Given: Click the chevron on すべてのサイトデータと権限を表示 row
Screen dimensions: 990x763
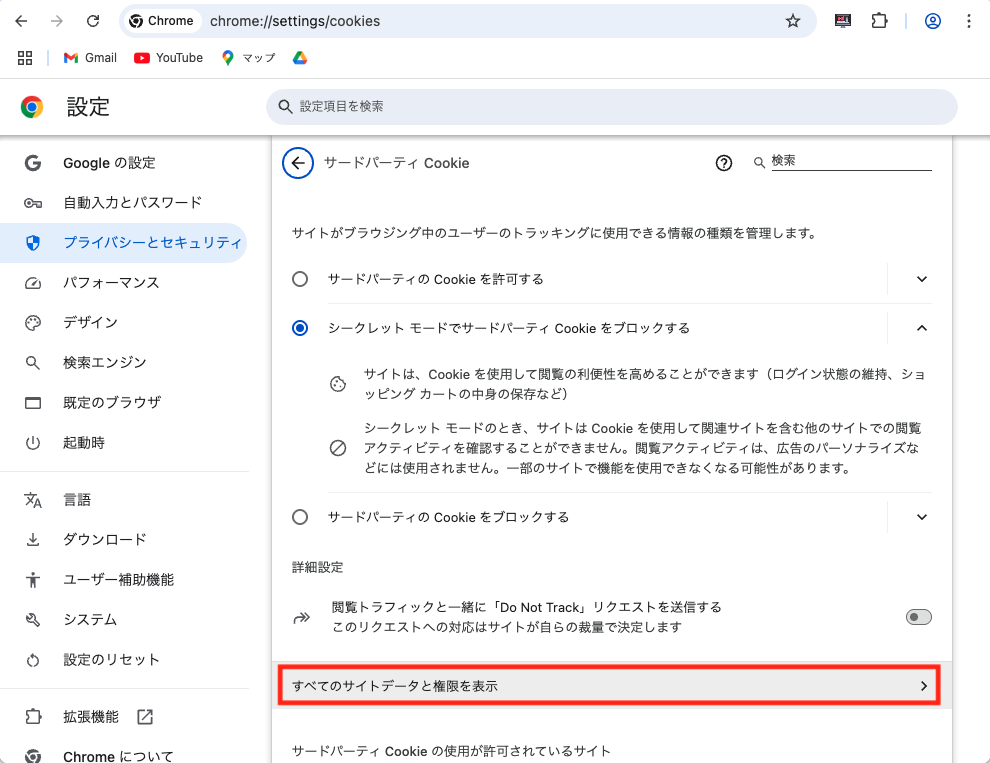Looking at the screenshot, I should (924, 686).
